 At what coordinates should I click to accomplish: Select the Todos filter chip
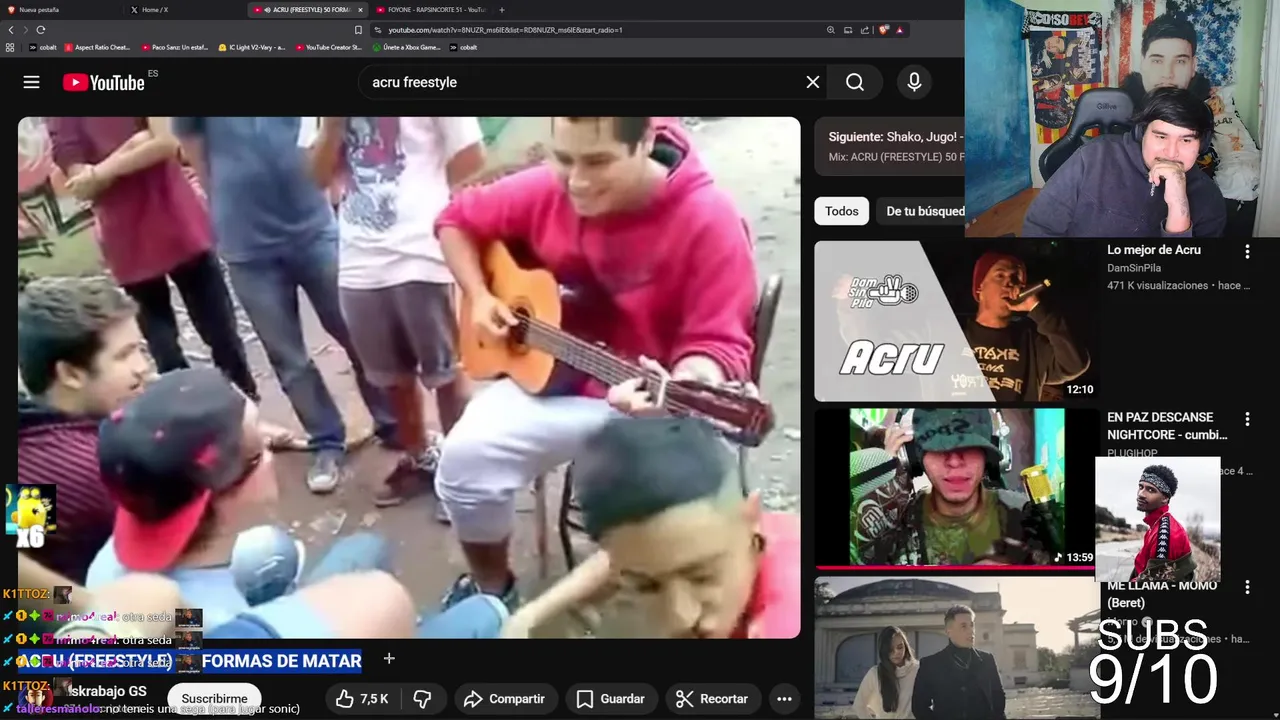pyautogui.click(x=841, y=211)
